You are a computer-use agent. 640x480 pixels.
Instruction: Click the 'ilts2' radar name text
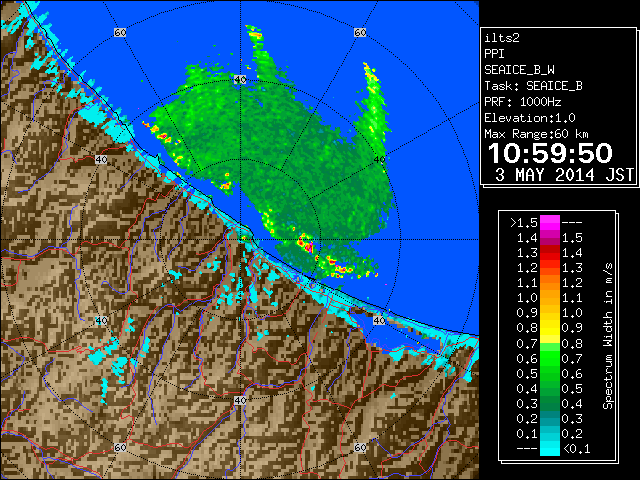[x=502, y=38]
